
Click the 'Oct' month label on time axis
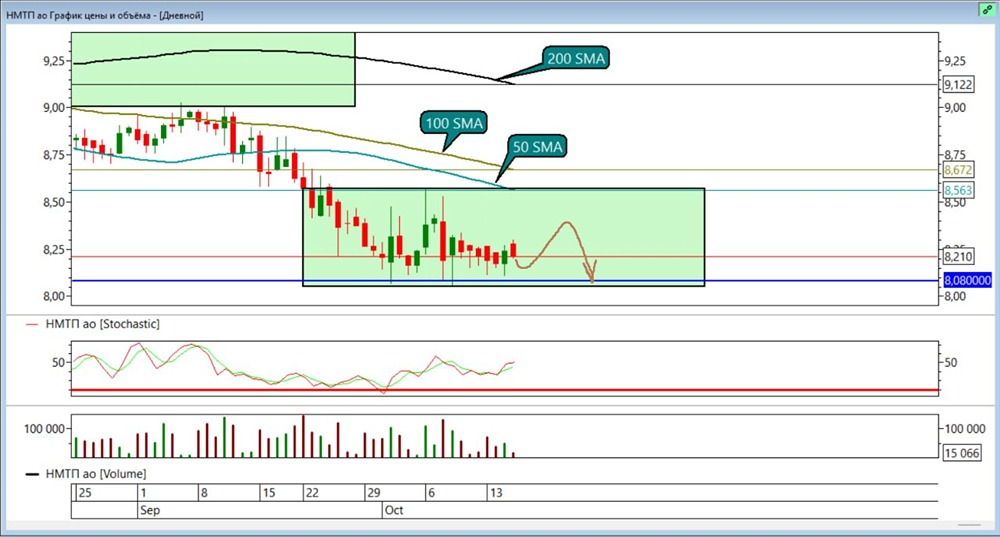click(394, 510)
